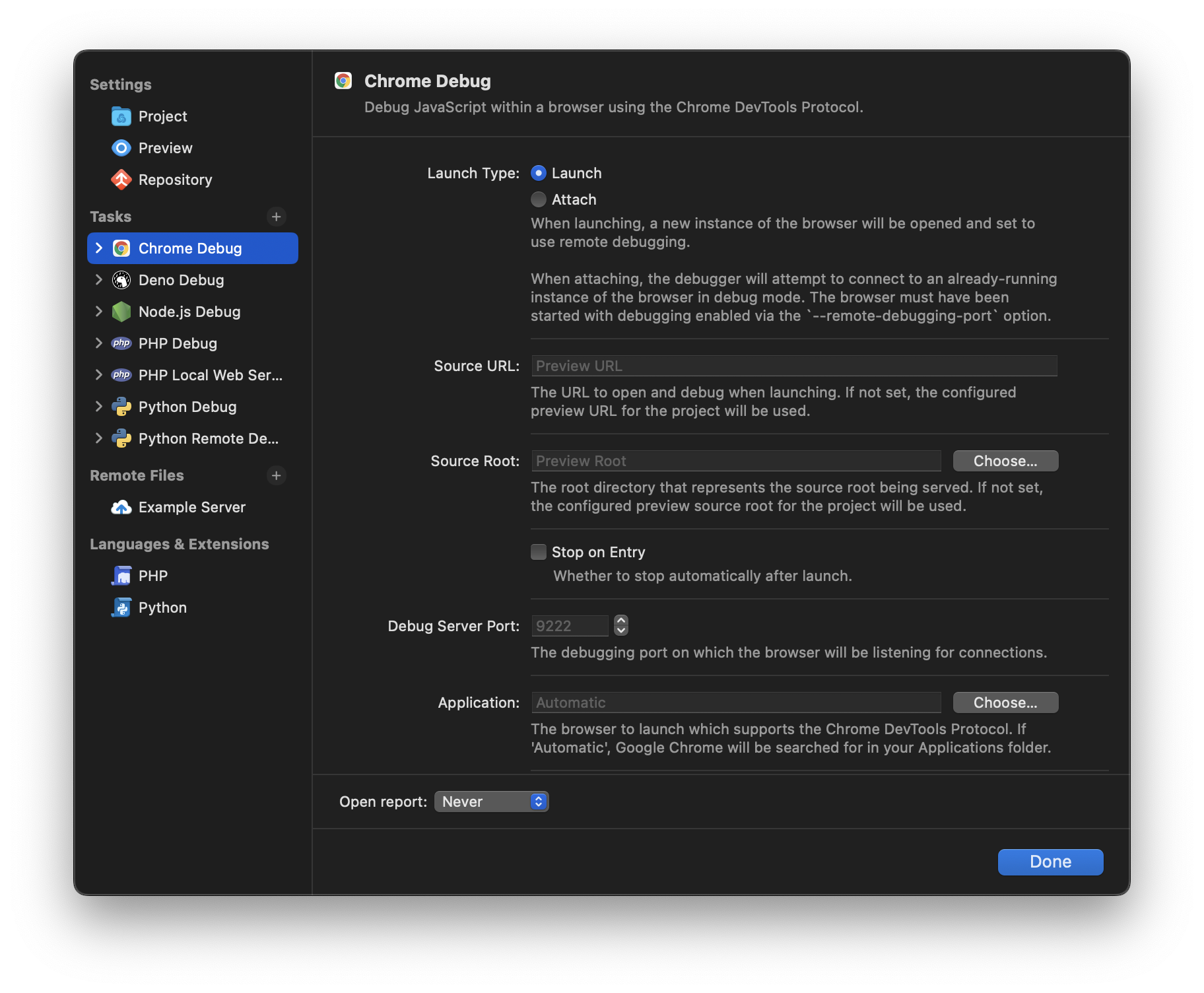
Task: Click the Preview eye icon in sidebar
Action: (121, 149)
